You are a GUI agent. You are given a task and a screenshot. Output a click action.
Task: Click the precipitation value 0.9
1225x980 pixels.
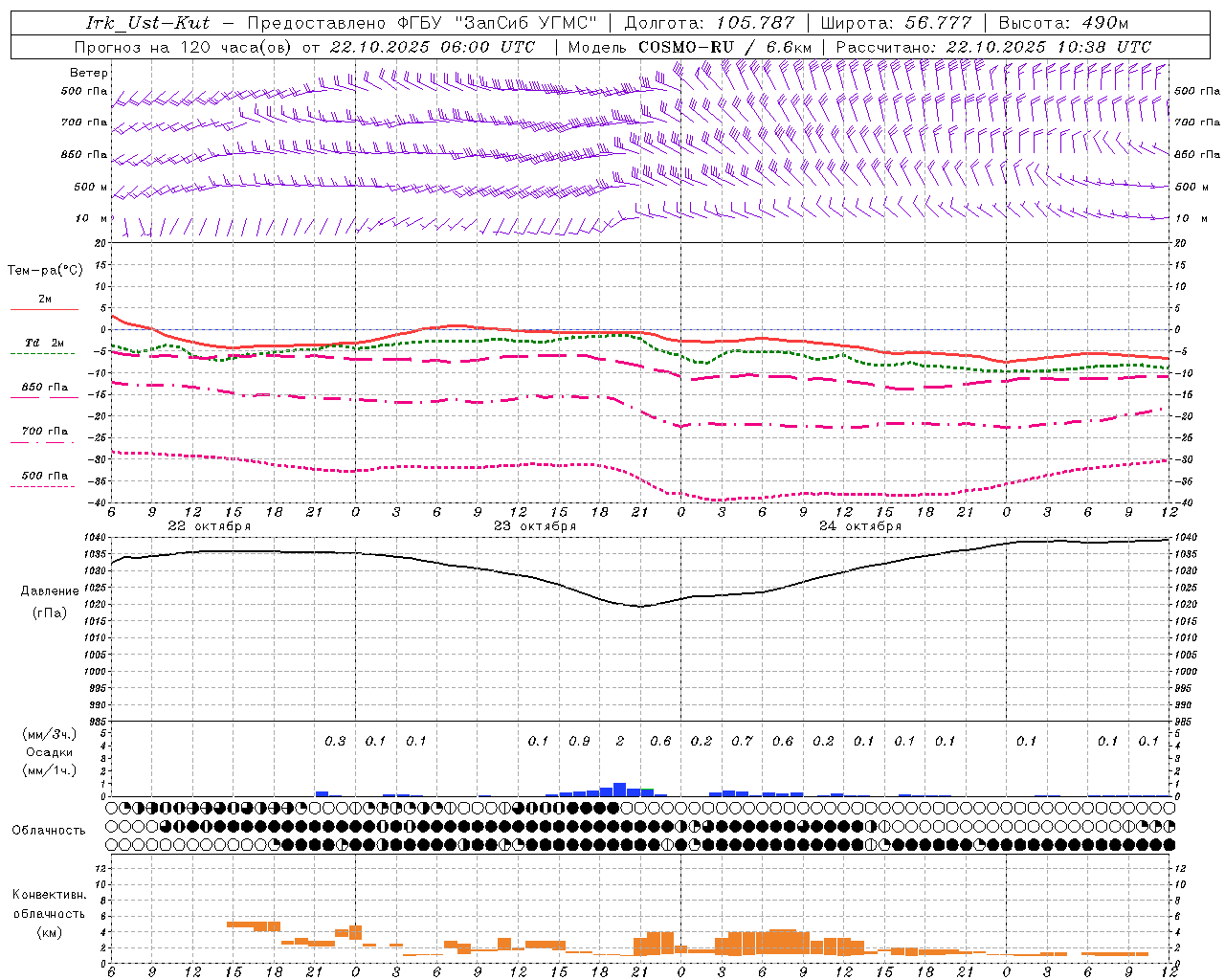click(x=579, y=741)
